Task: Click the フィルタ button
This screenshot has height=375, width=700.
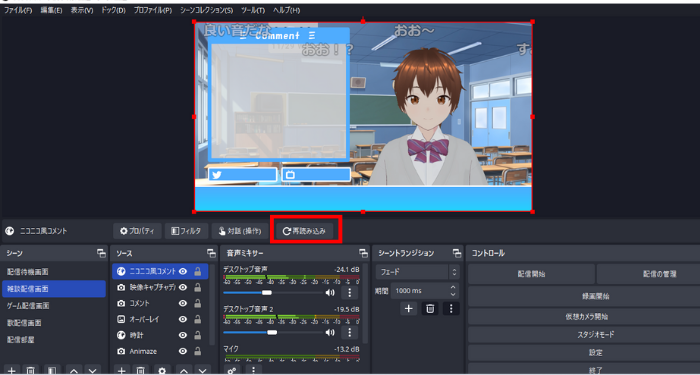Action: coord(186,231)
